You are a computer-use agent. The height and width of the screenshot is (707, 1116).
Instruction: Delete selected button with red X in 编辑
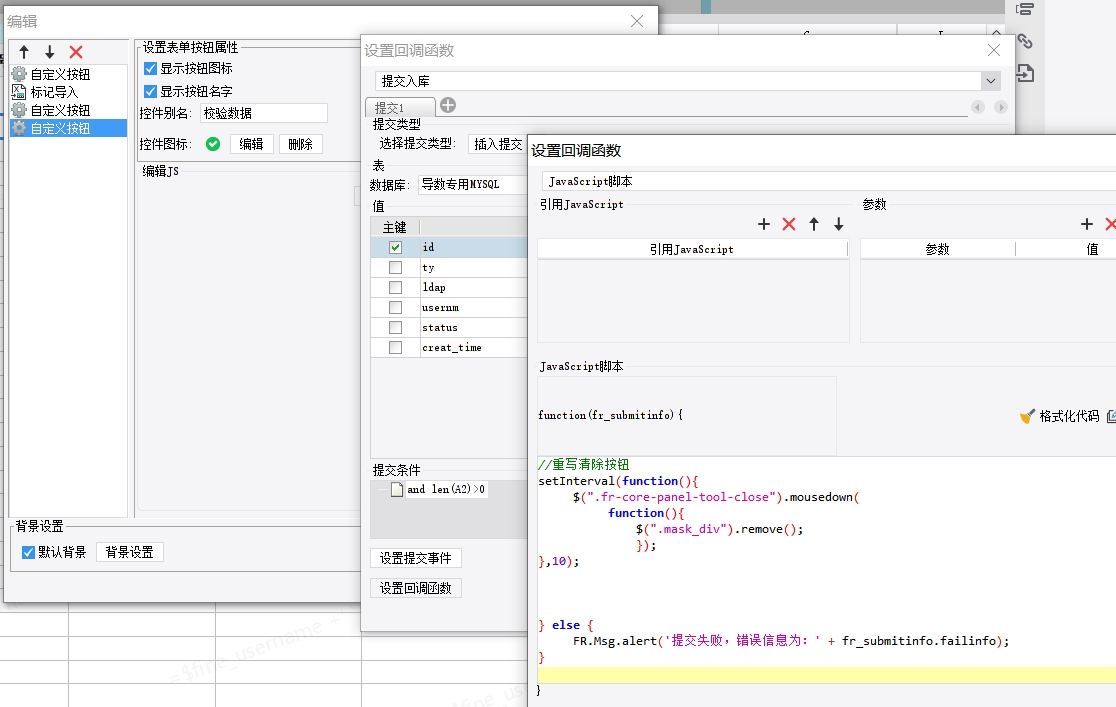(x=76, y=52)
